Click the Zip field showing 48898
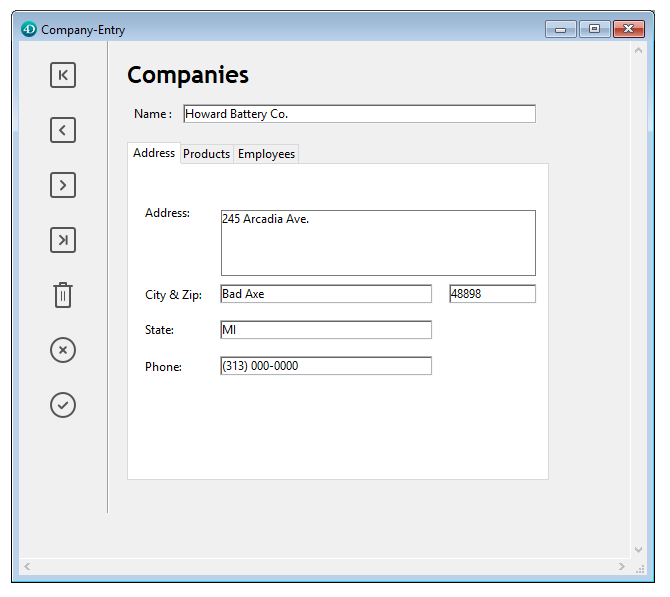The image size is (670, 597). [492, 294]
